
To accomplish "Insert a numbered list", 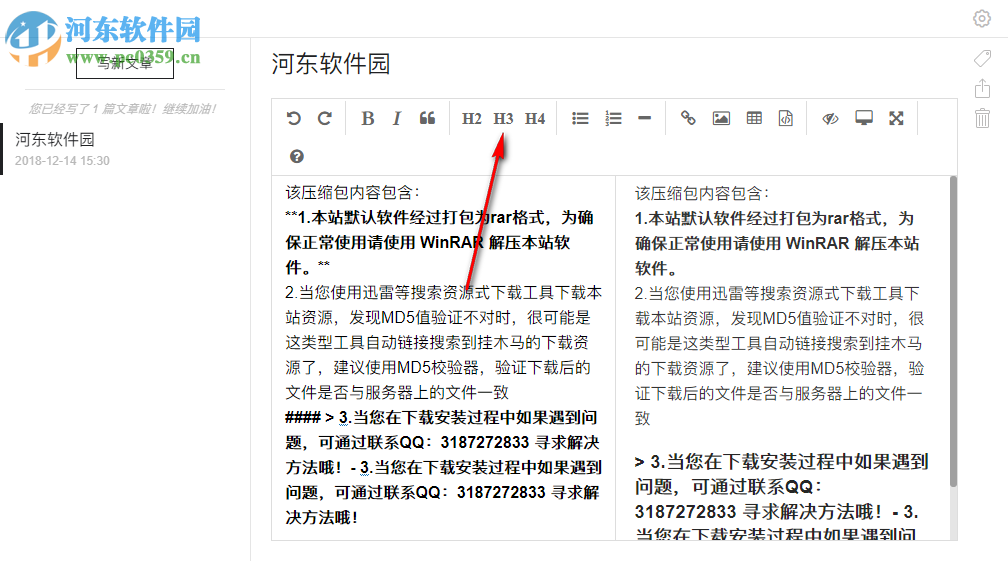I will pos(613,118).
